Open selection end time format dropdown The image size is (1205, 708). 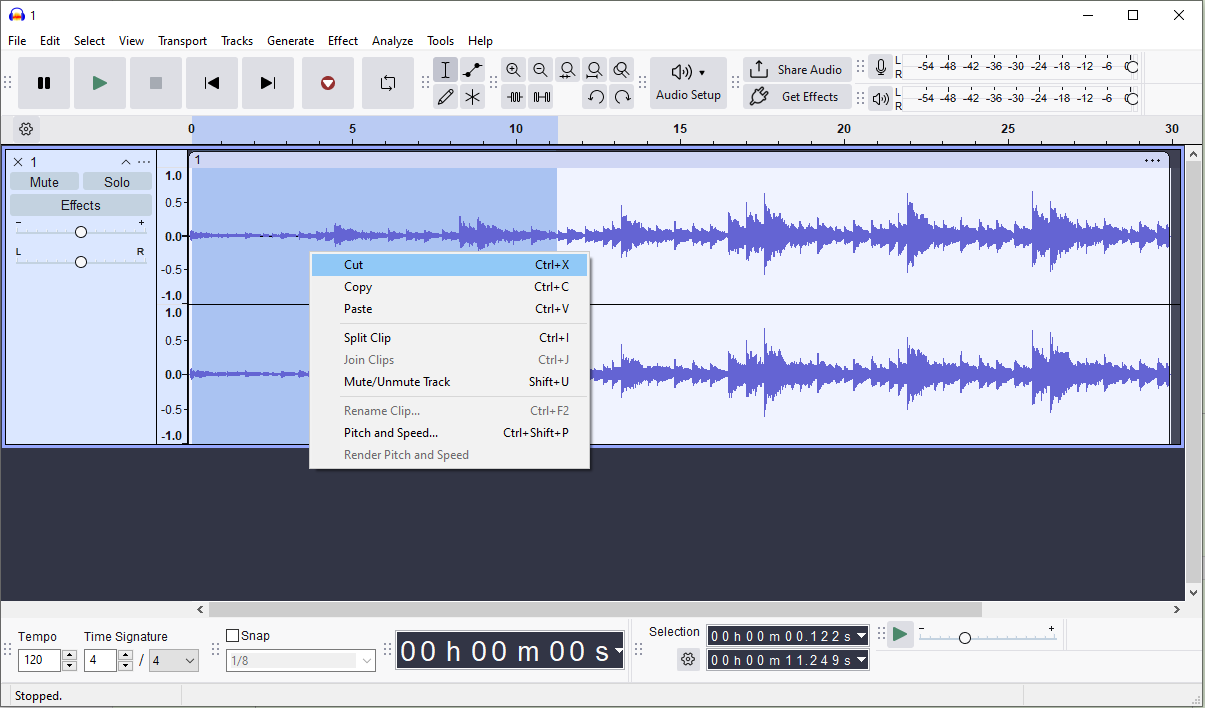coord(861,659)
